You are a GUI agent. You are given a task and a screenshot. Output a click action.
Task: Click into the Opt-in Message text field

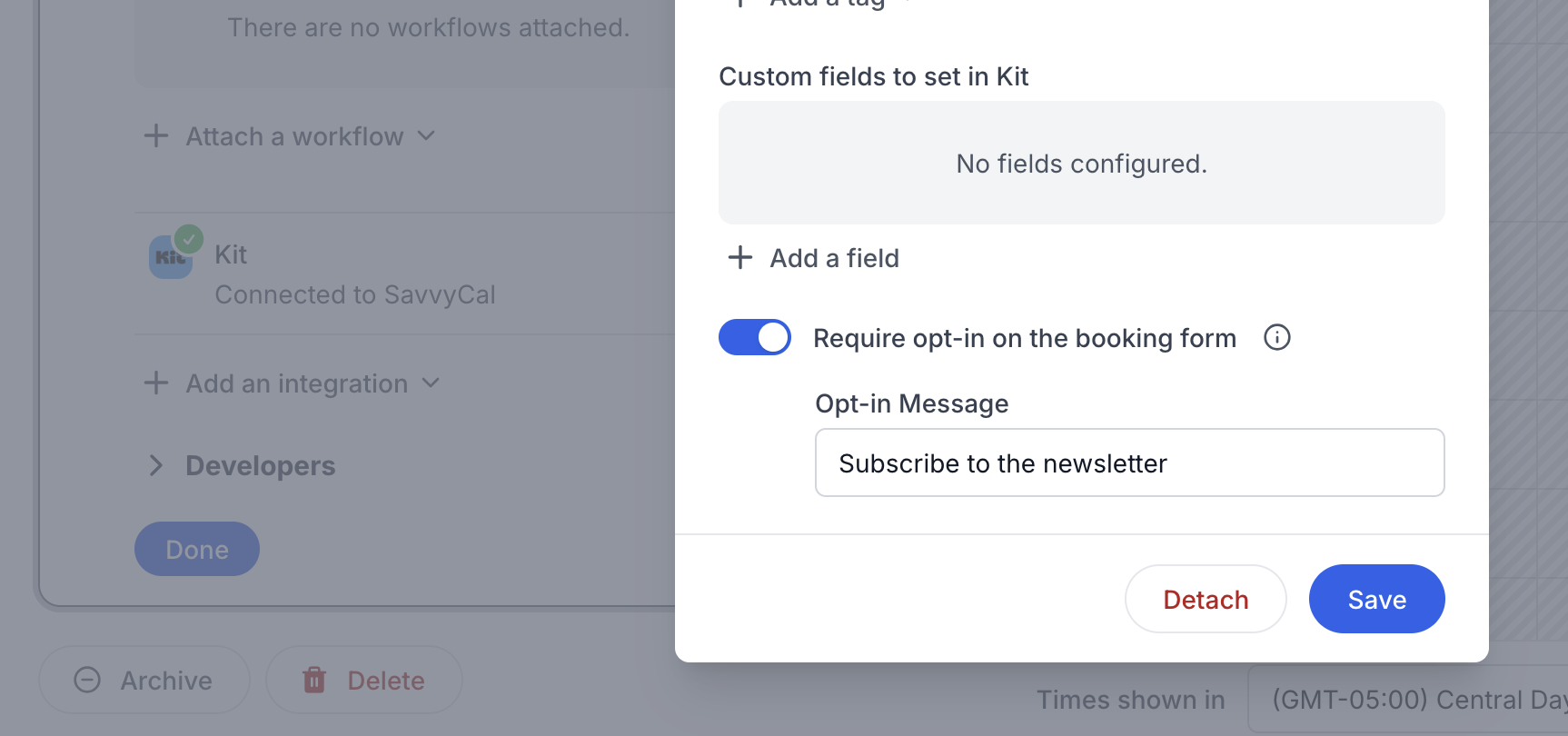(x=1129, y=463)
